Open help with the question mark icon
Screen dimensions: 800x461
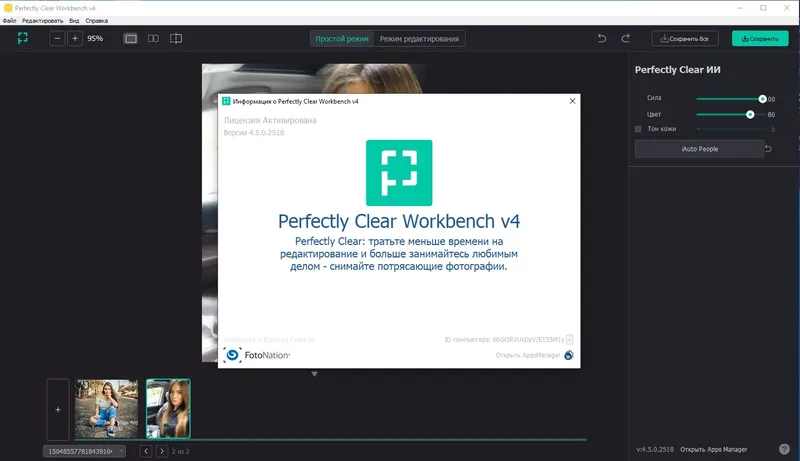pos(784,449)
